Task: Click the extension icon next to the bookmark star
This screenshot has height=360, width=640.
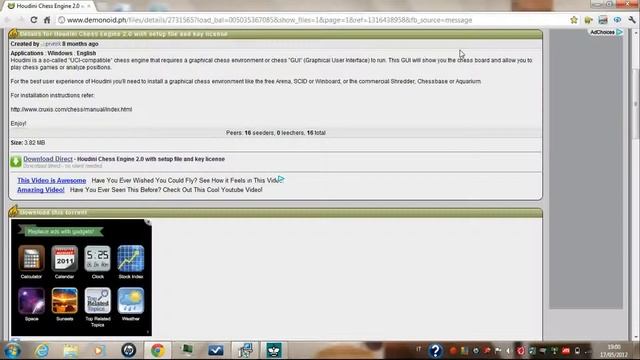Action: 588,20
